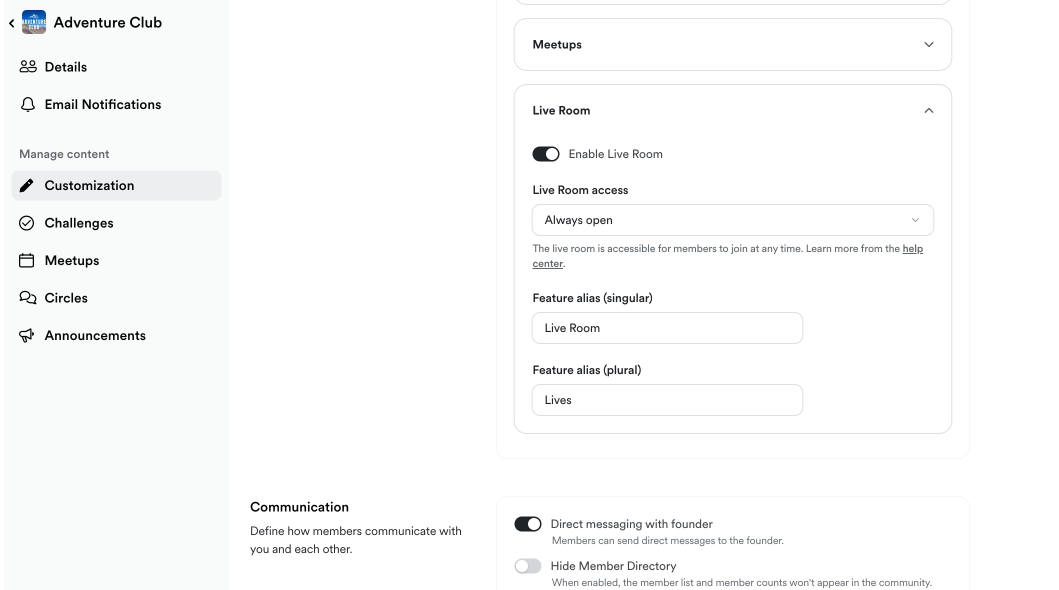Follow the help center link
Viewport: 1059px width, 590px height.
click(912, 249)
